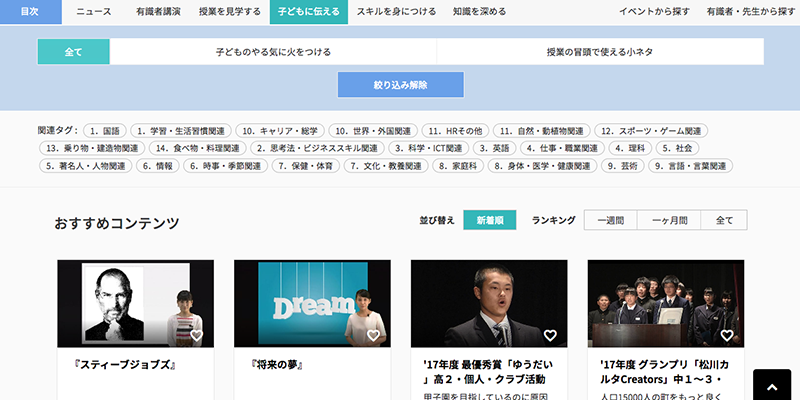Favorite the 将来の夢 video with heart

point(373,336)
